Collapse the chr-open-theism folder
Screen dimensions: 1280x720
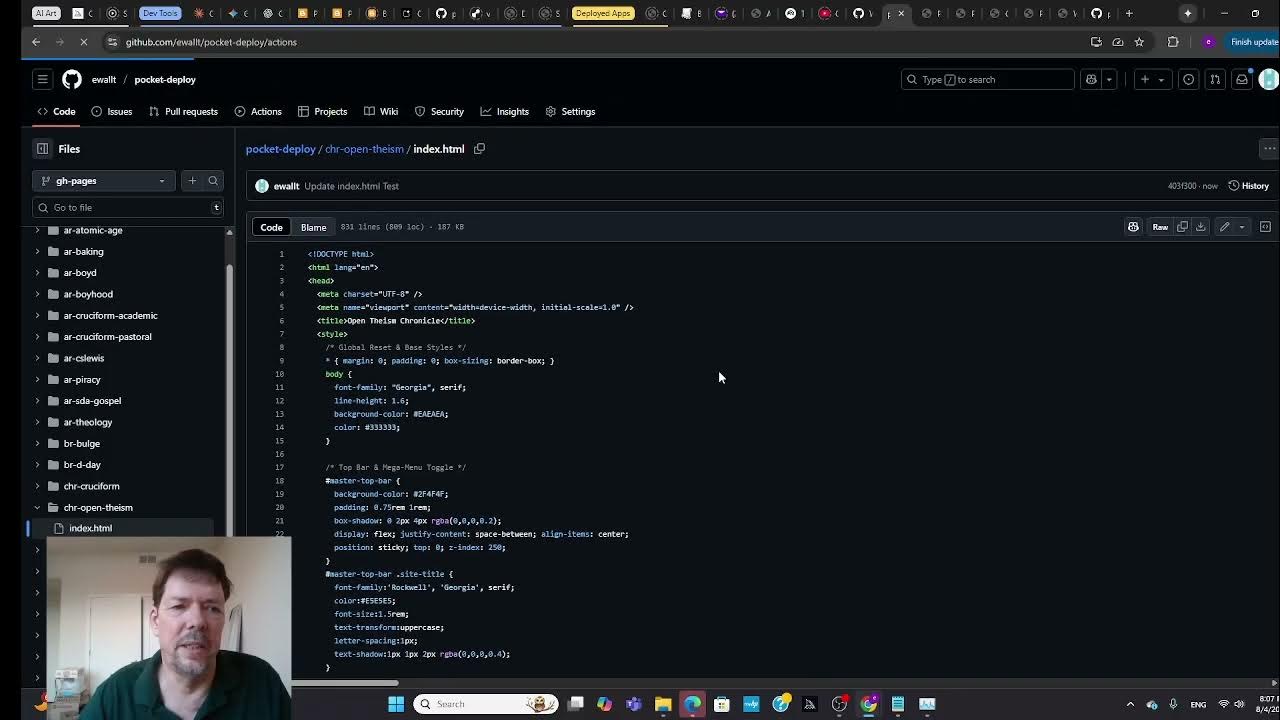point(38,507)
